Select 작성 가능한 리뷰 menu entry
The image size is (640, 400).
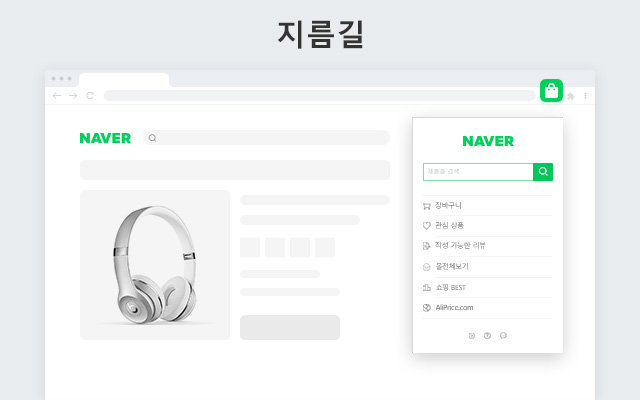pyautogui.click(x=487, y=246)
